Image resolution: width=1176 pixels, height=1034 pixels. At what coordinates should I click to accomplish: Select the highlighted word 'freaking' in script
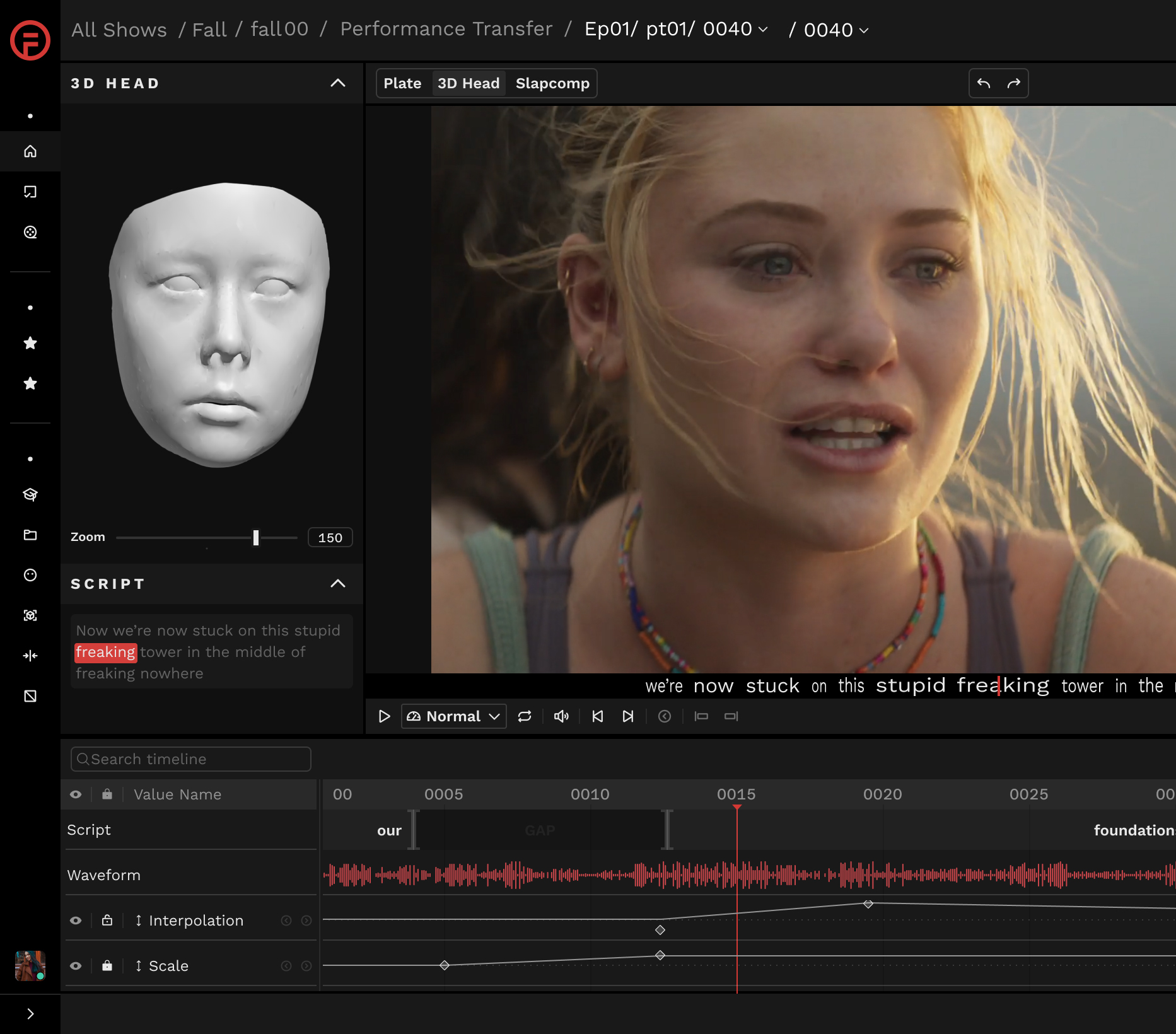(x=105, y=652)
